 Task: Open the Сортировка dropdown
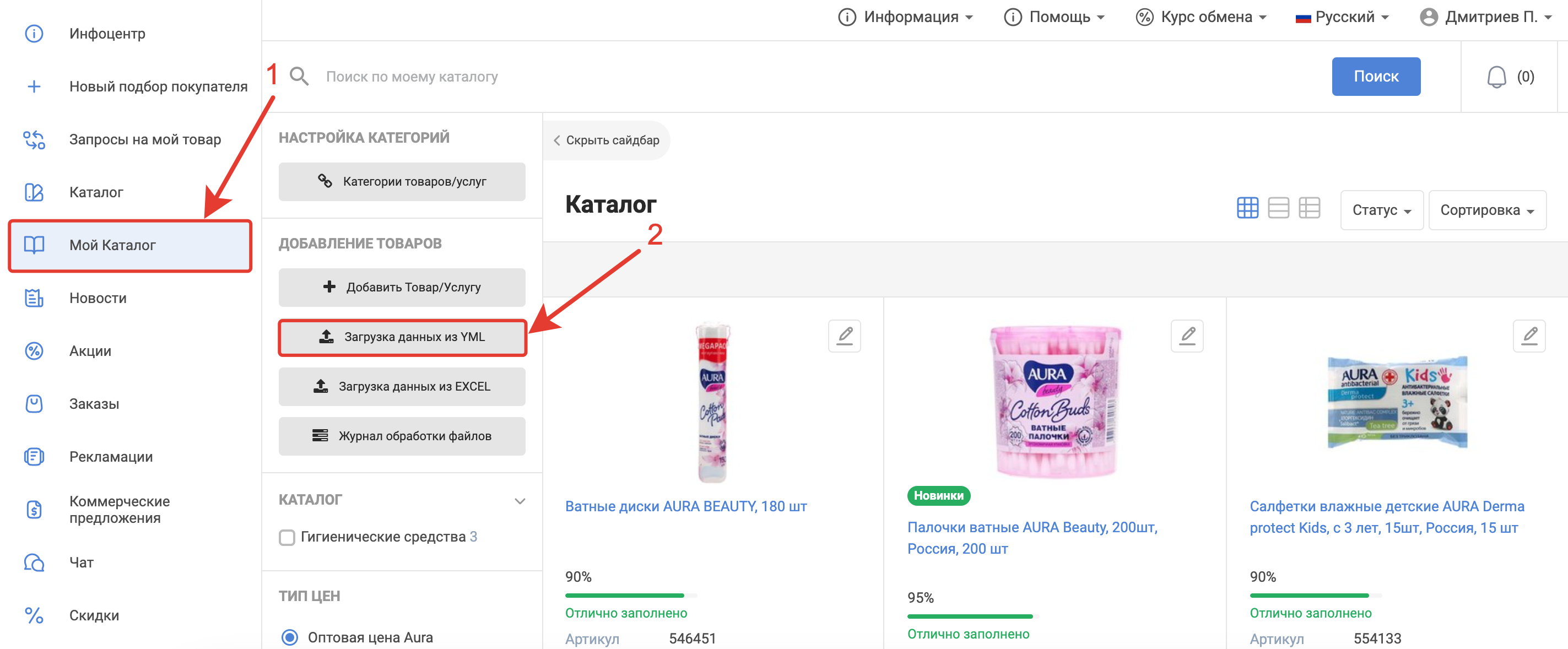pos(1486,210)
